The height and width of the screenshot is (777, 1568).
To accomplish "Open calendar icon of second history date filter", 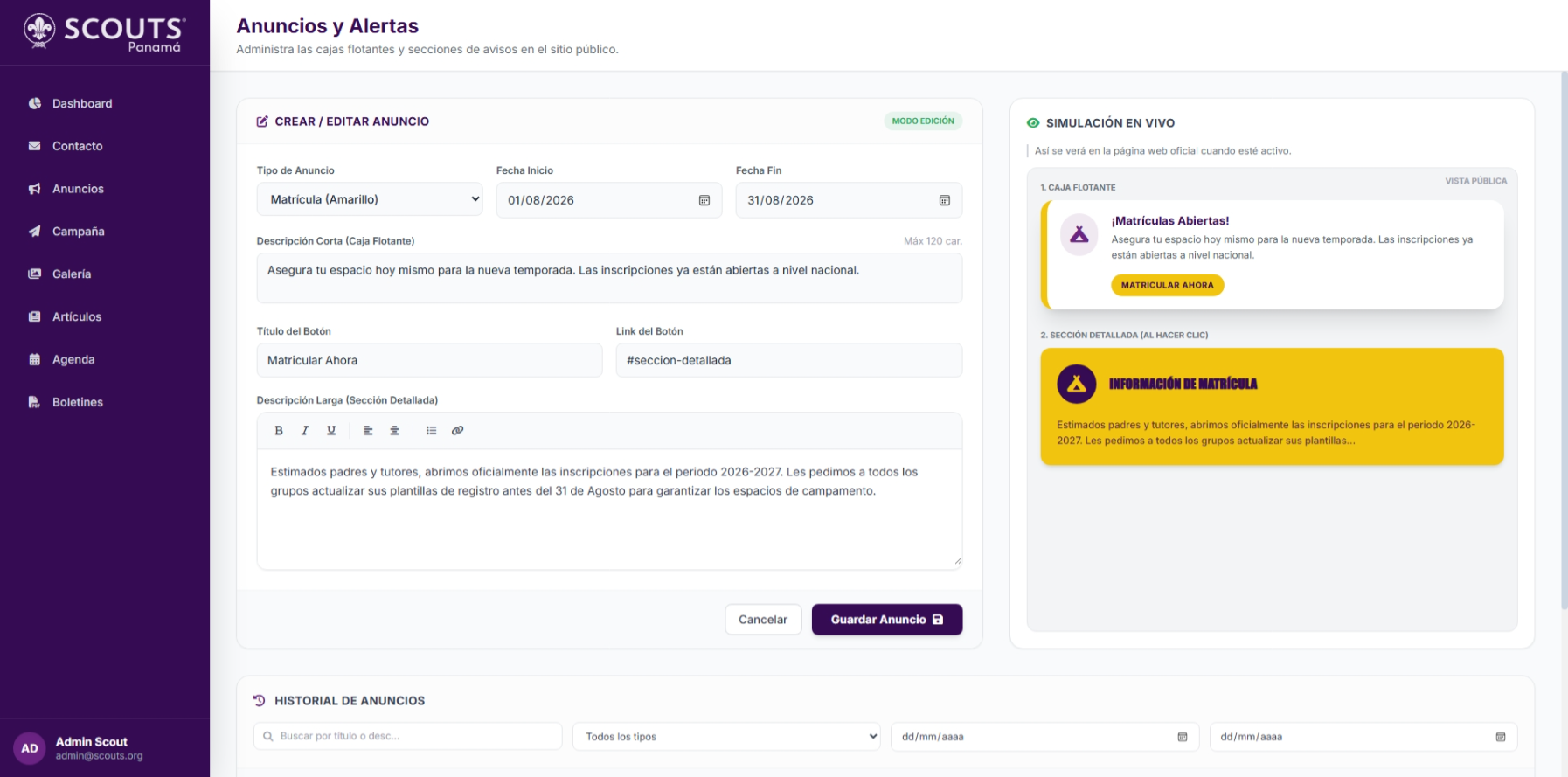I will click(1501, 737).
